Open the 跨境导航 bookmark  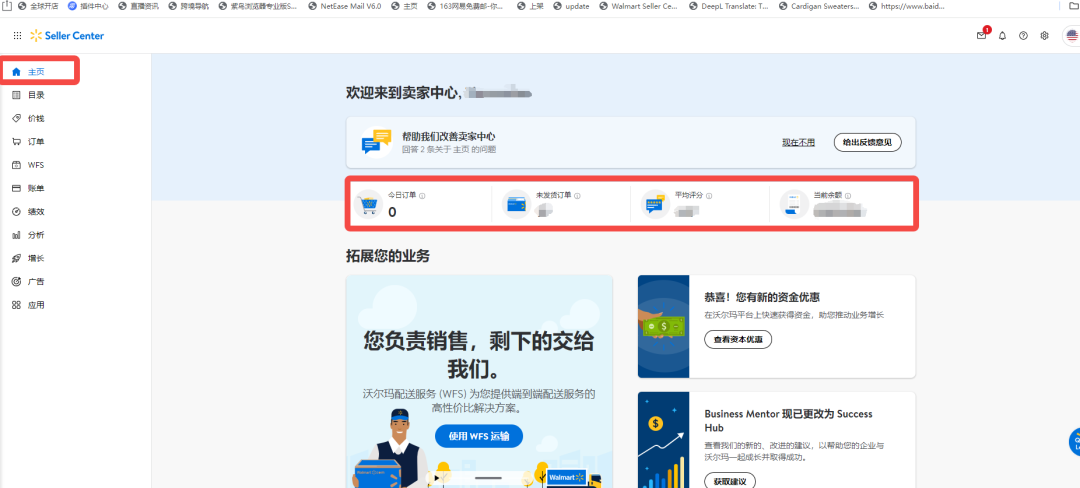pyautogui.click(x=189, y=6)
